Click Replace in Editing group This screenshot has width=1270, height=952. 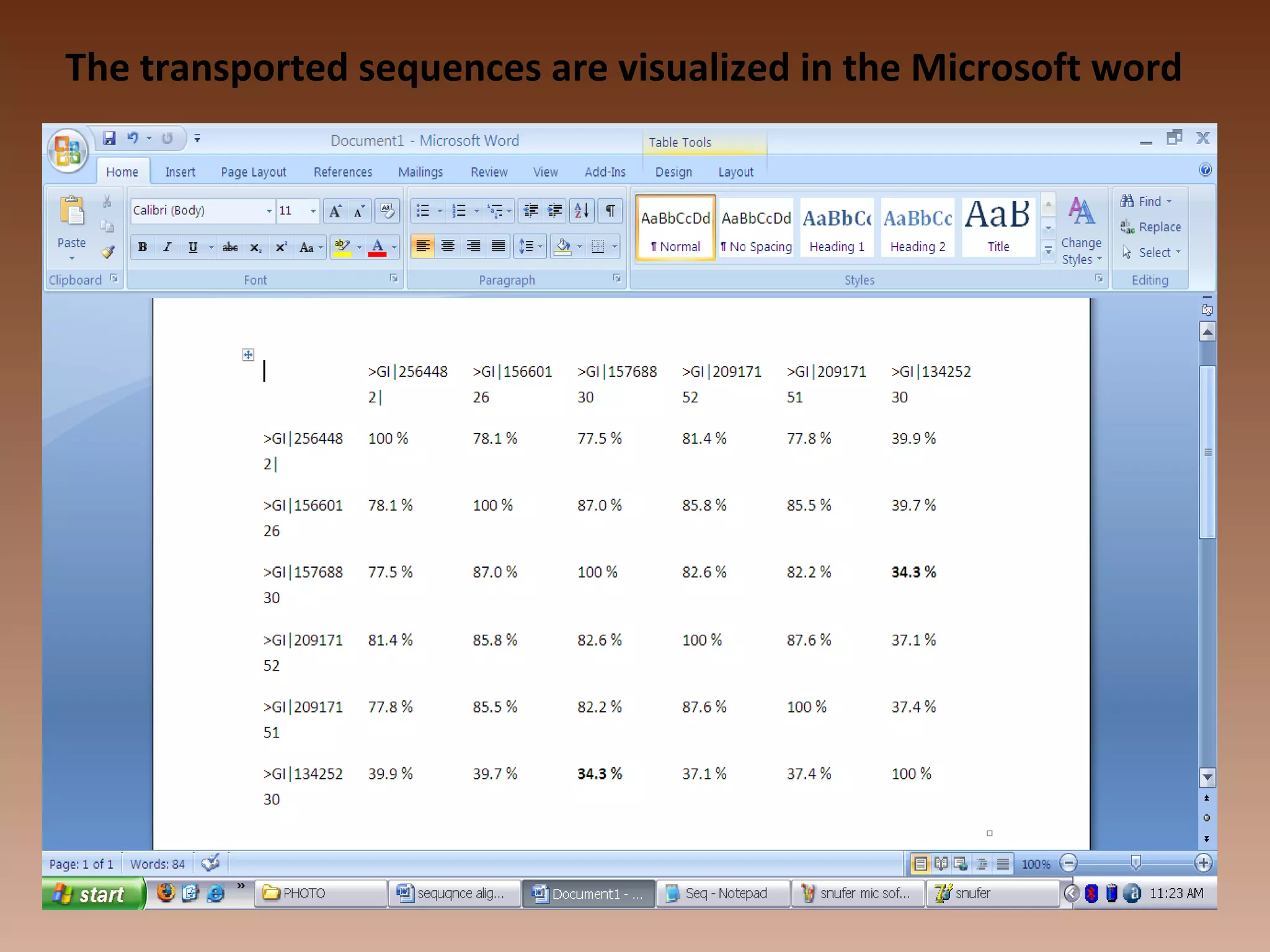(1150, 227)
